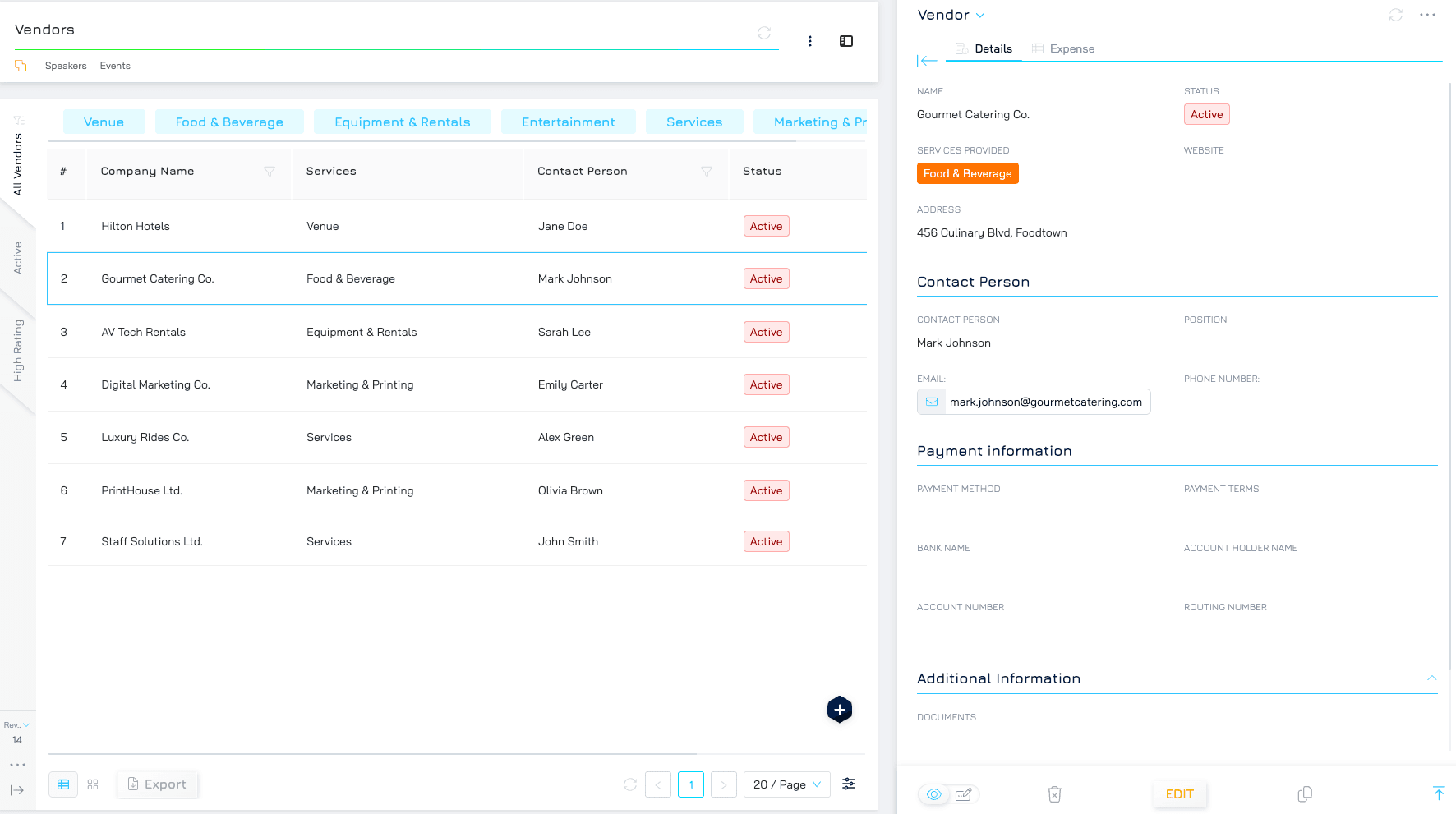1456x814 pixels.
Task: Toggle view mode eye icon
Action: (933, 794)
